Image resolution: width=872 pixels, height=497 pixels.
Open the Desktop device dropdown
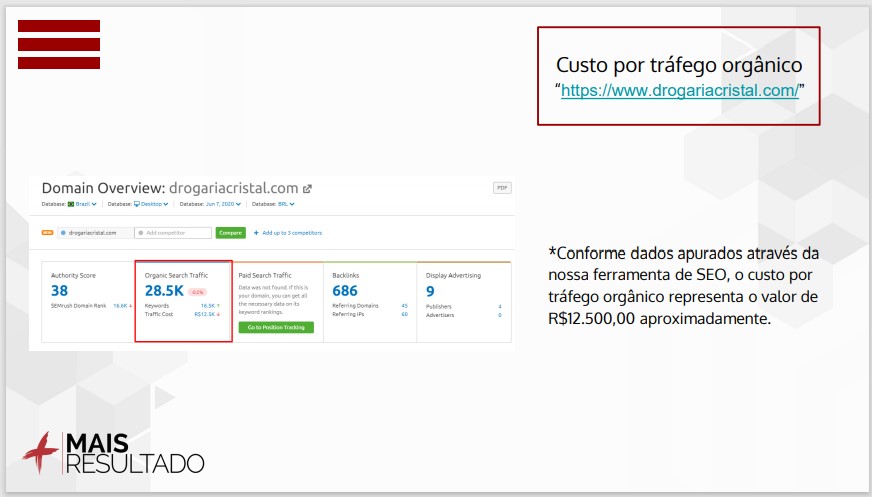(154, 204)
